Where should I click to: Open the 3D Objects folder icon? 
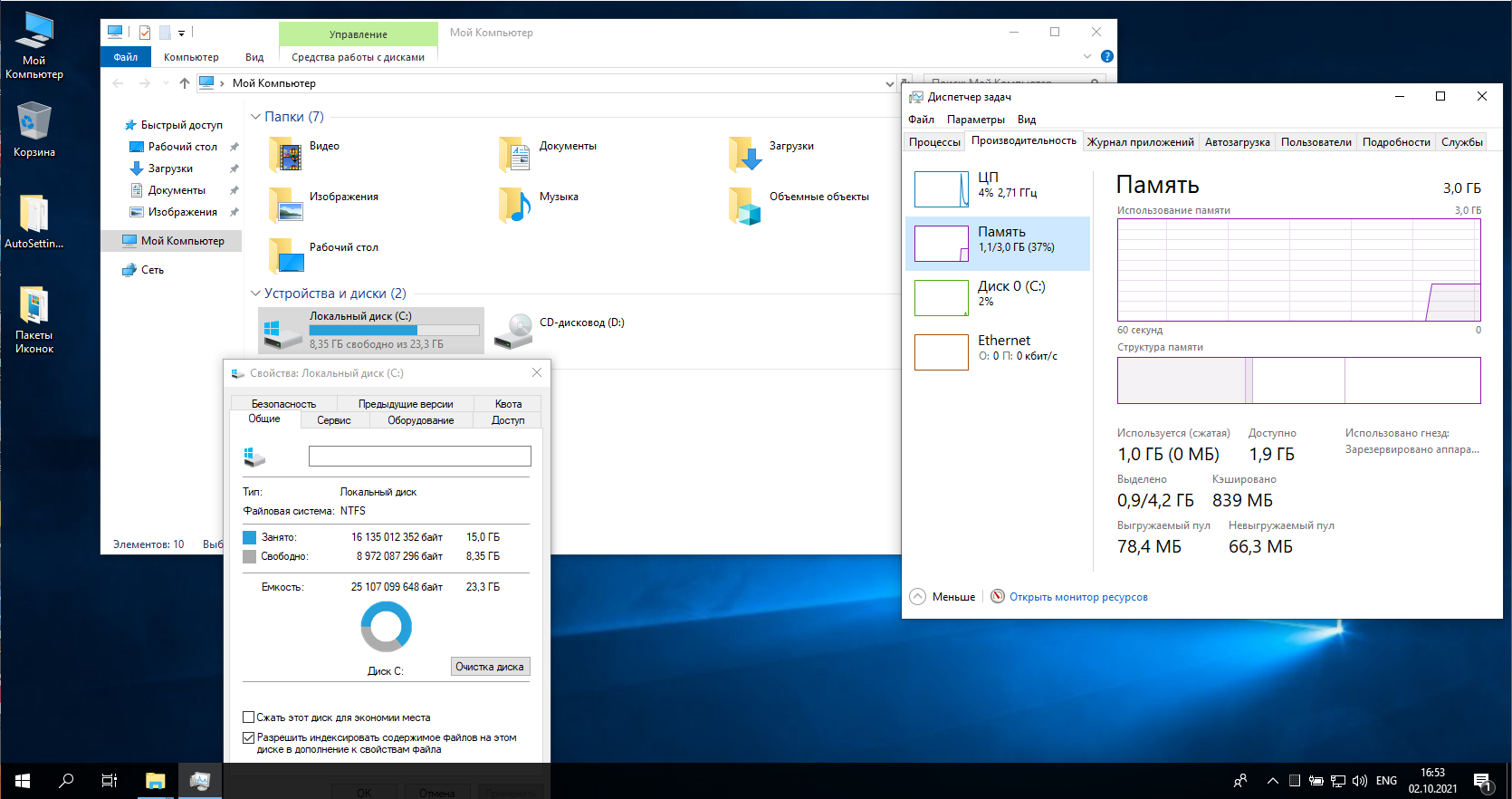(745, 206)
